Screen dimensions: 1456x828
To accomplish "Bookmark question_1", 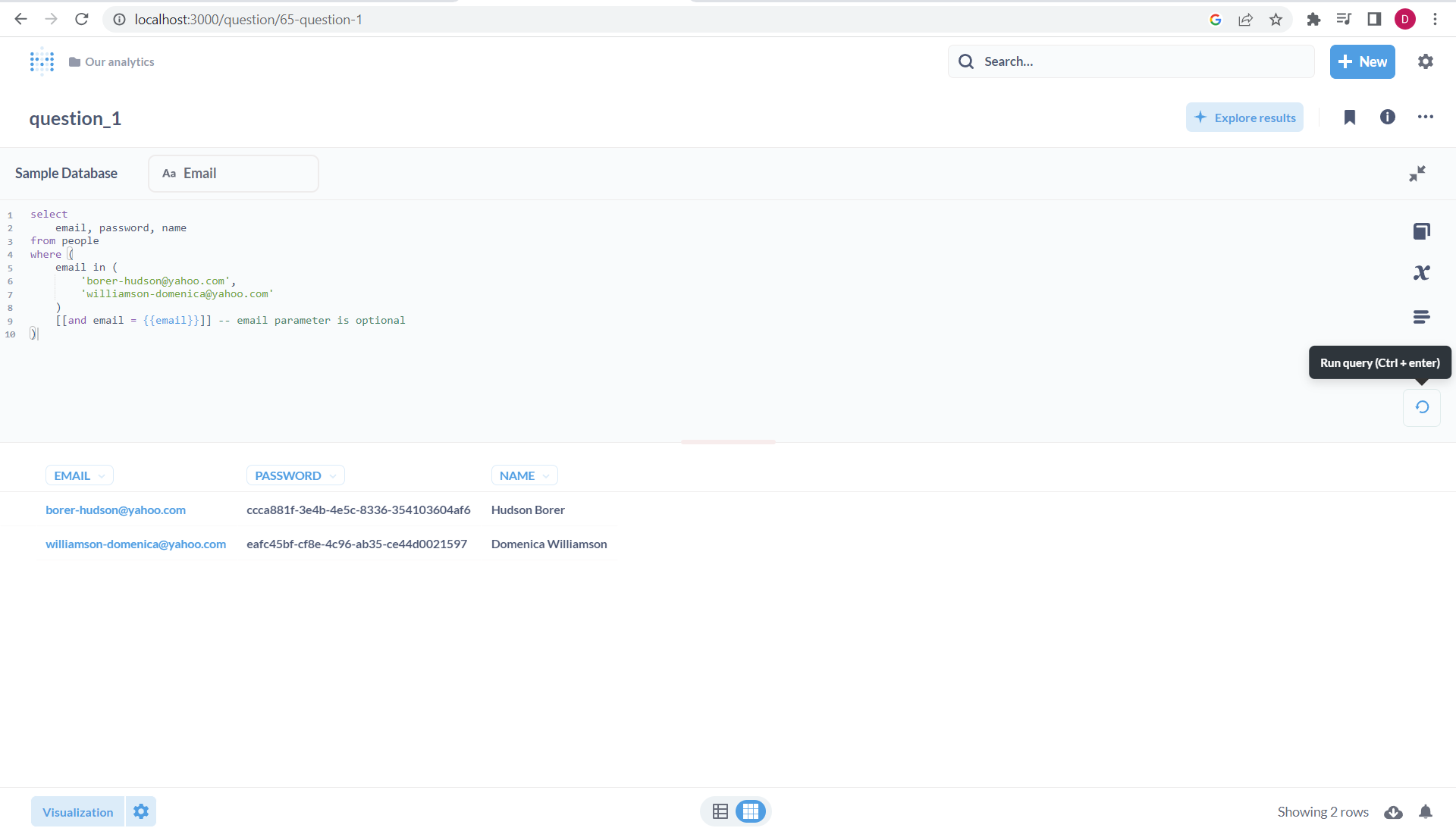I will (x=1350, y=118).
